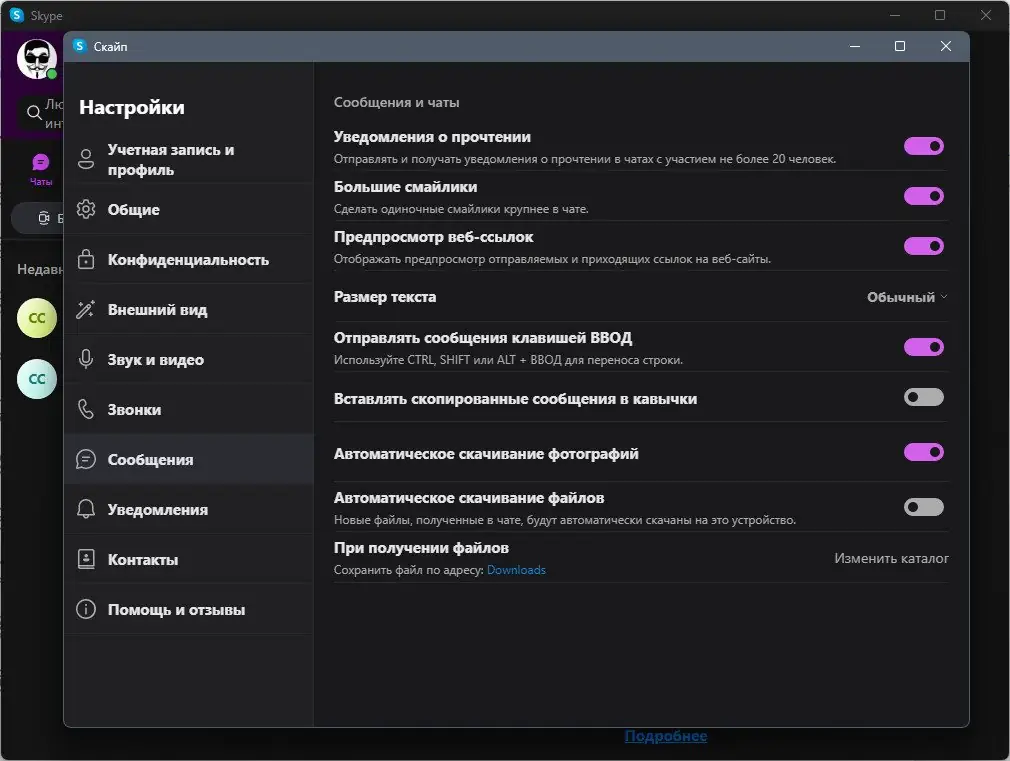This screenshot has height=761, width=1010.
Task: Click the Contacts card icon
Action: click(86, 560)
